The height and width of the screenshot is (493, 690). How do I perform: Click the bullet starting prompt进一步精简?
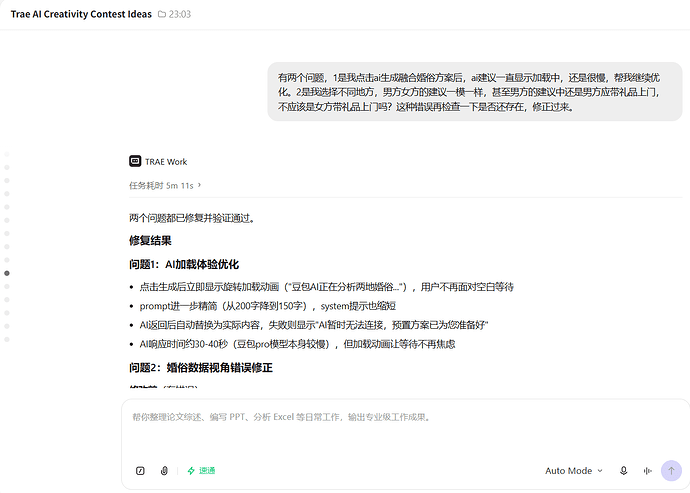point(268,306)
